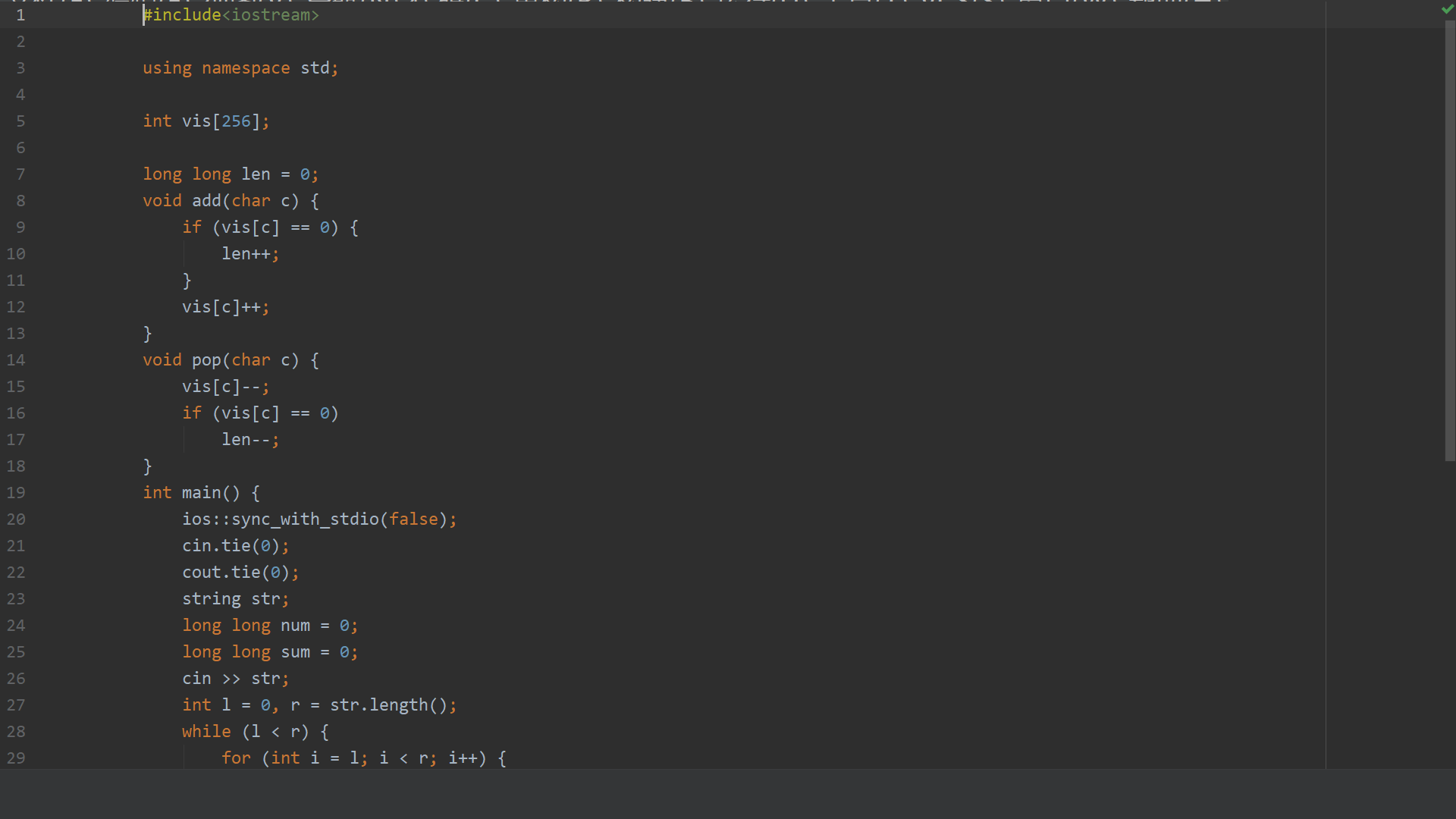Click line number 8 in gutter

click(20, 201)
